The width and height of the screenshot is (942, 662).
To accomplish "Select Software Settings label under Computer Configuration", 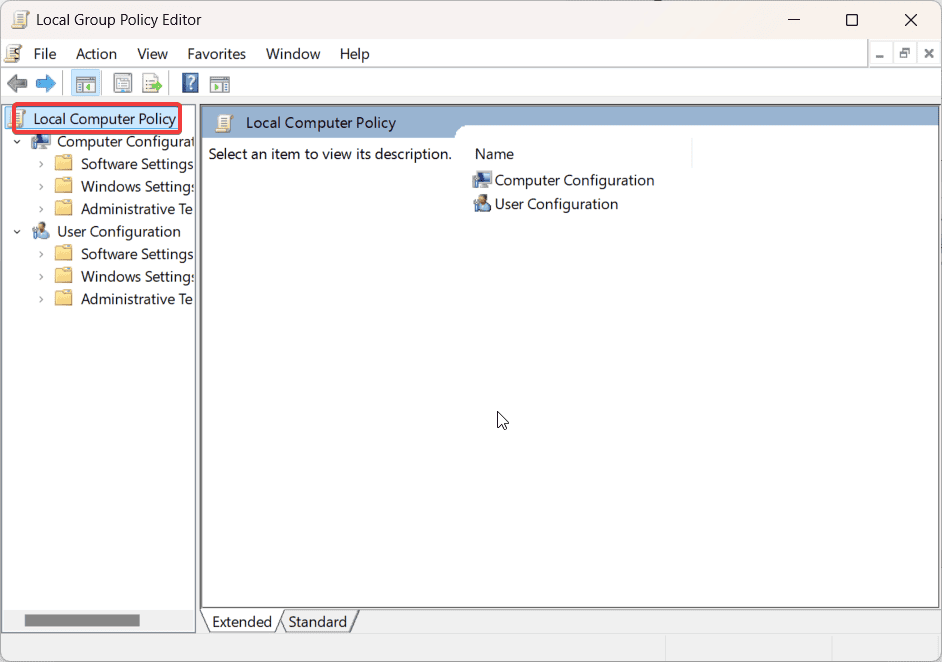I will coord(137,164).
